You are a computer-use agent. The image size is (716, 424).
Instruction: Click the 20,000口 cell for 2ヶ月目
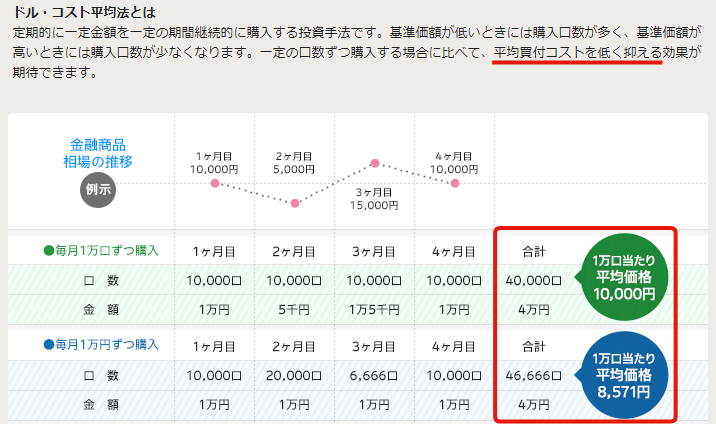294,376
